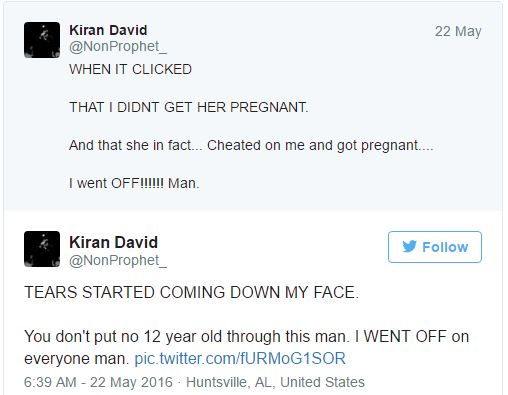The image size is (508, 395).
Task: Select the TEARS STARTED COMING DOWN MY FACE line
Action: click(191, 292)
